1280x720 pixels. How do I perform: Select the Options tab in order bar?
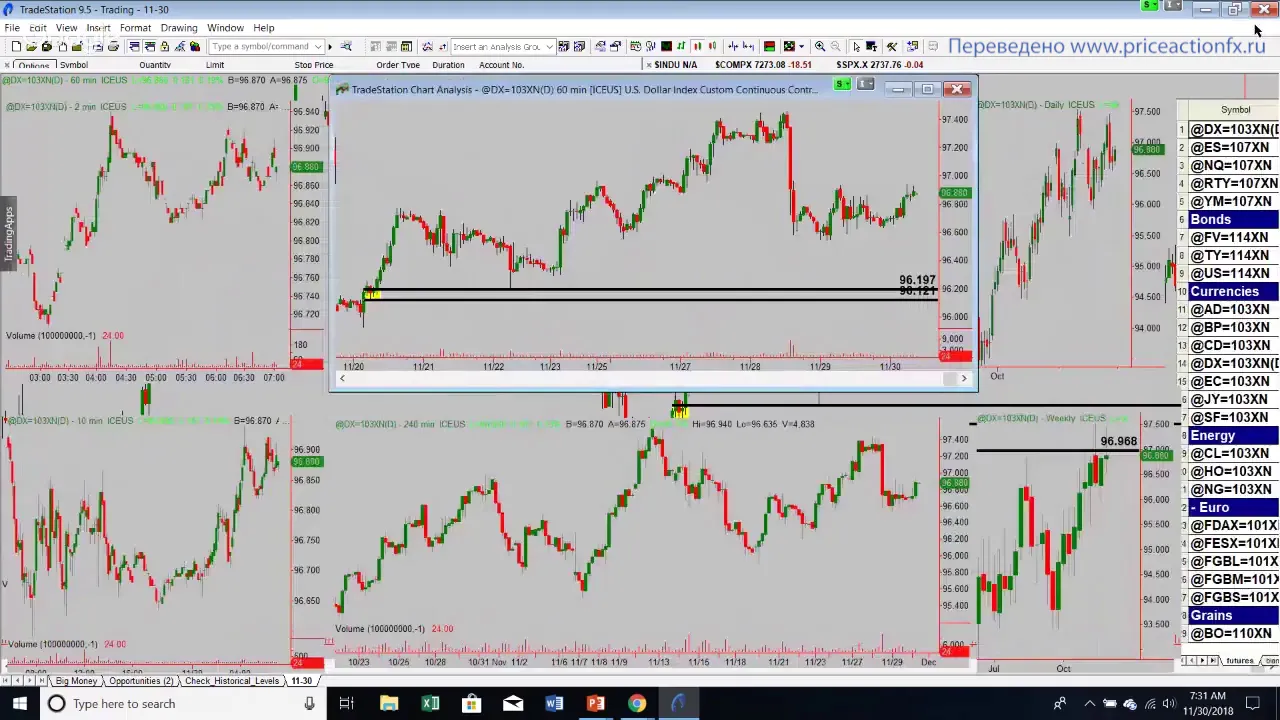click(x=33, y=65)
